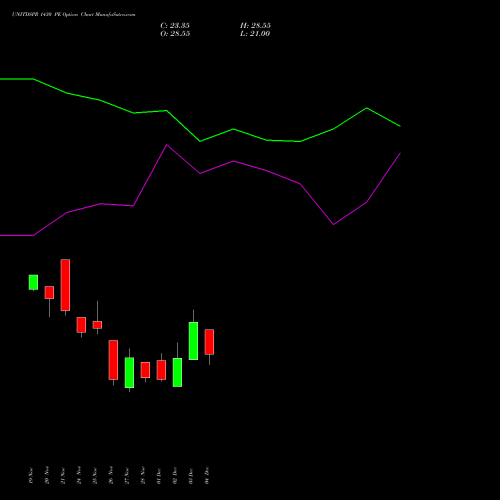Select the last red candle for 04 Dec

click(x=209, y=342)
